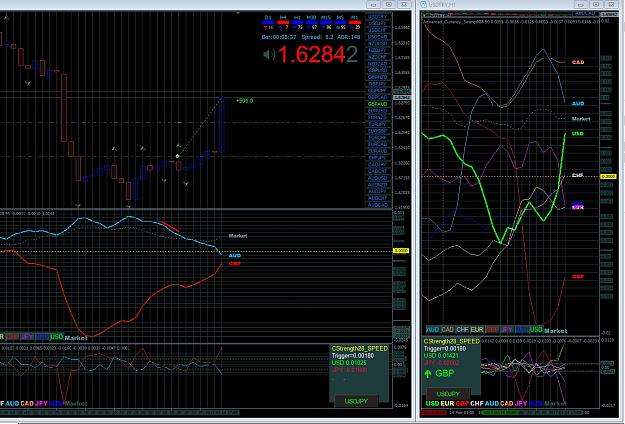This screenshot has width=625, height=424.
Task: Switch chart to AUDJPY symbol
Action: 377,191
